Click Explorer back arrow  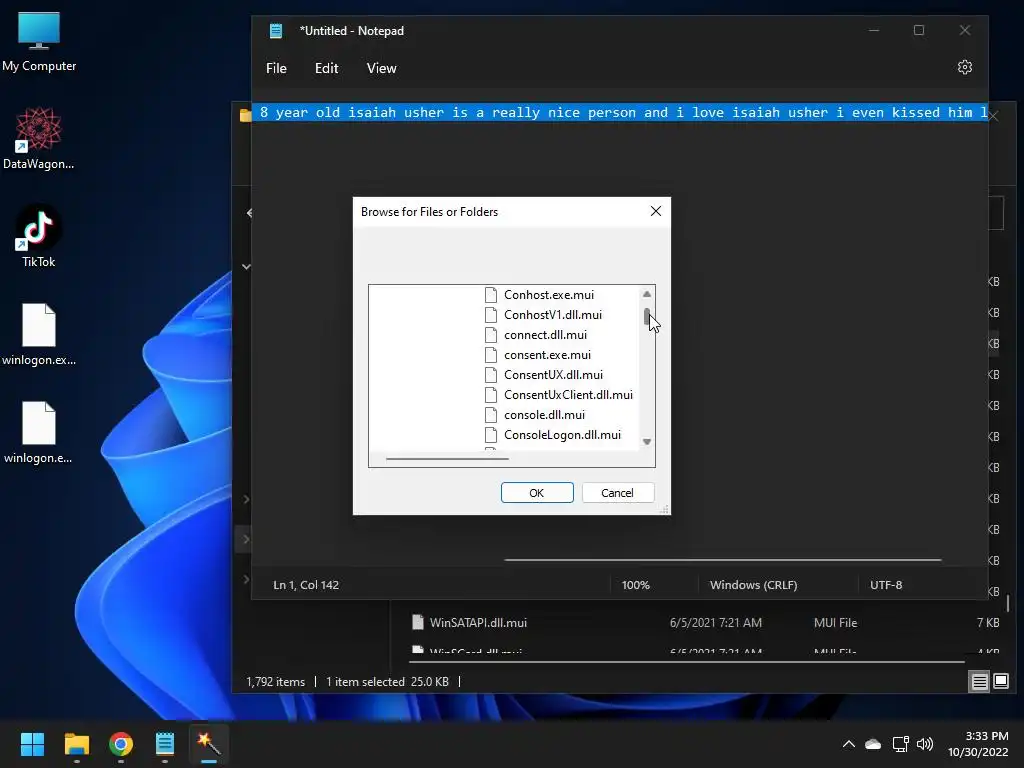[x=249, y=213]
